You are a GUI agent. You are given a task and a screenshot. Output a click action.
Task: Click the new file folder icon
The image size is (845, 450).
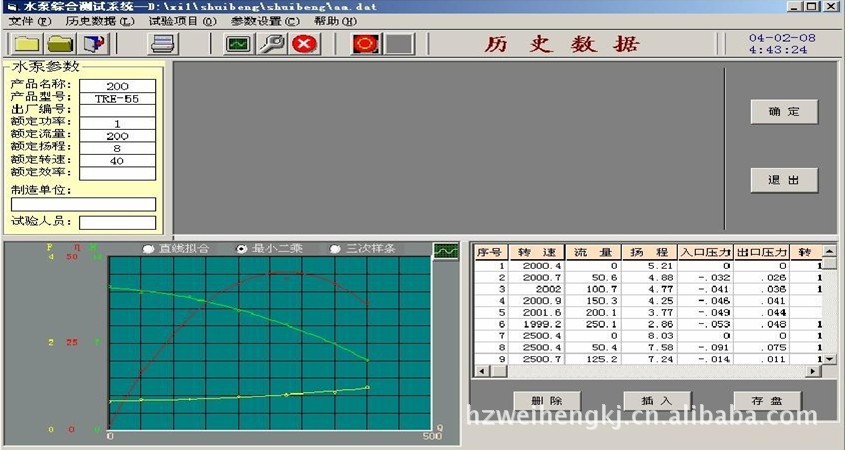26,44
